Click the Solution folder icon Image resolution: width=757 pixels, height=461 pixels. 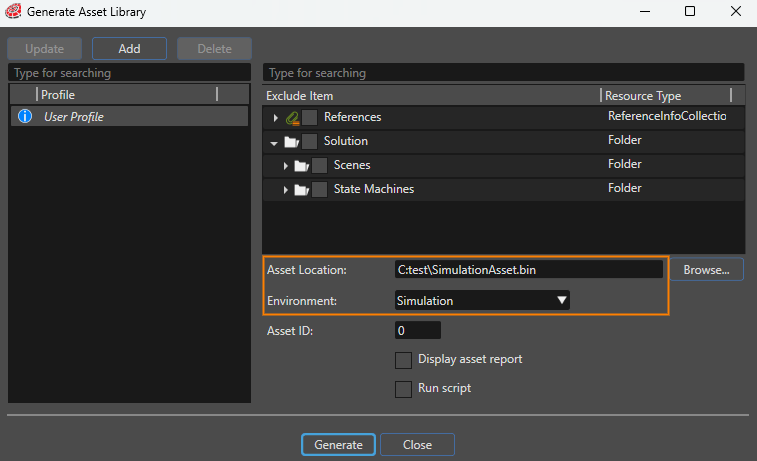291,142
